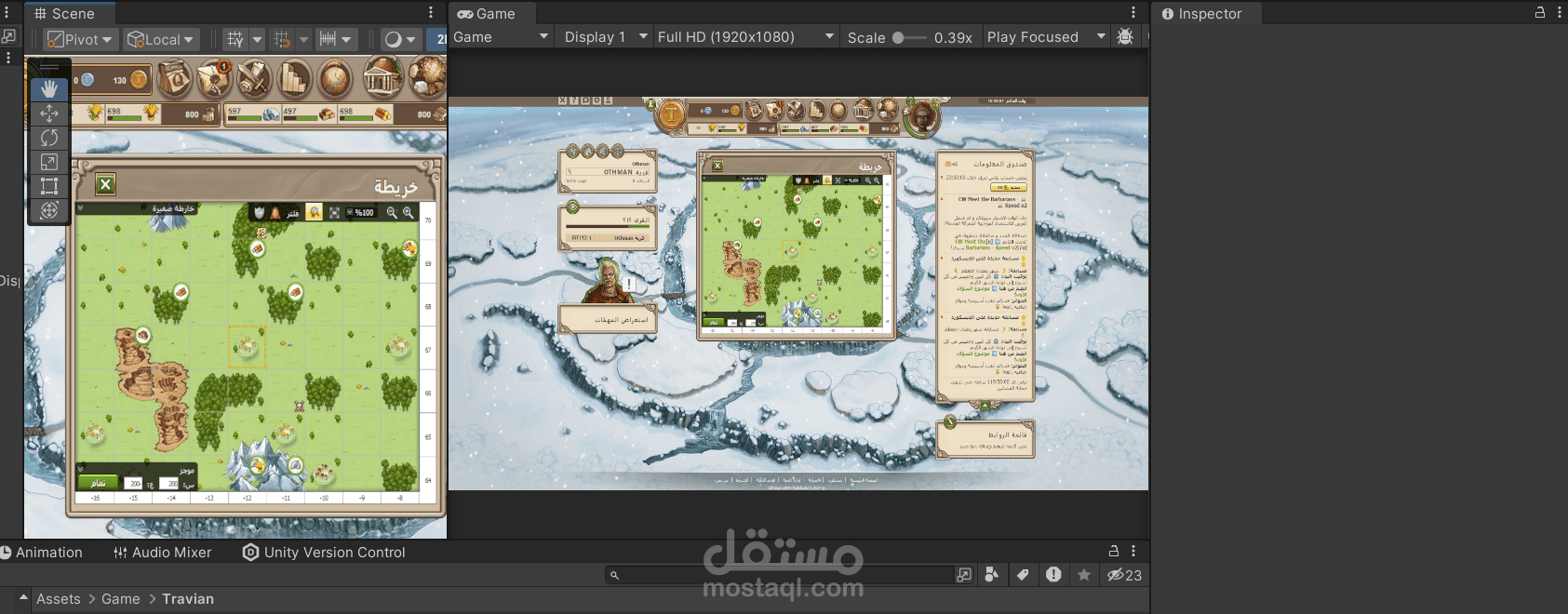Open the world map globe icon

[x=335, y=80]
